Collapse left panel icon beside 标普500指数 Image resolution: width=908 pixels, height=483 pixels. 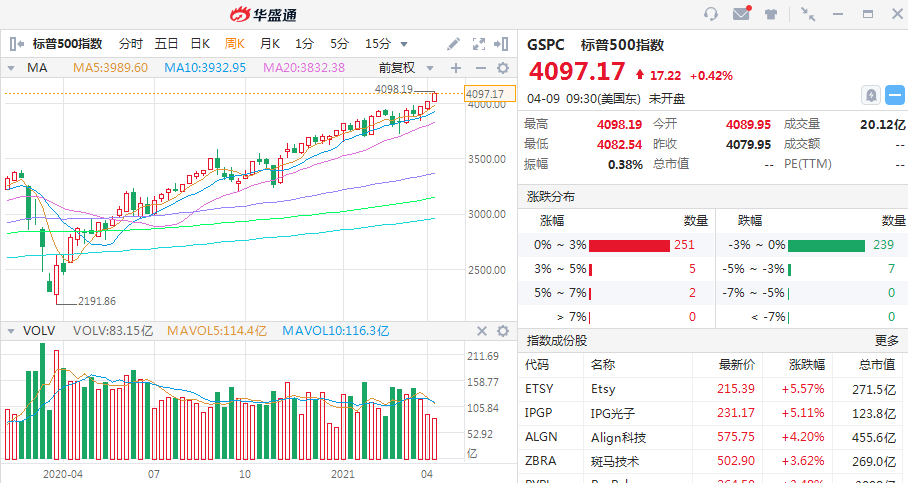[17, 43]
